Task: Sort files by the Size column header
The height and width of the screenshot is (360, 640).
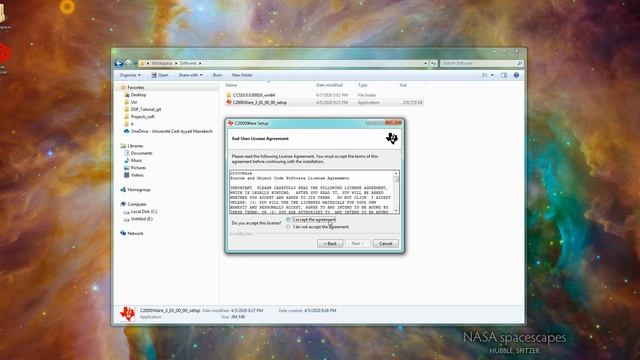Action: click(x=403, y=85)
